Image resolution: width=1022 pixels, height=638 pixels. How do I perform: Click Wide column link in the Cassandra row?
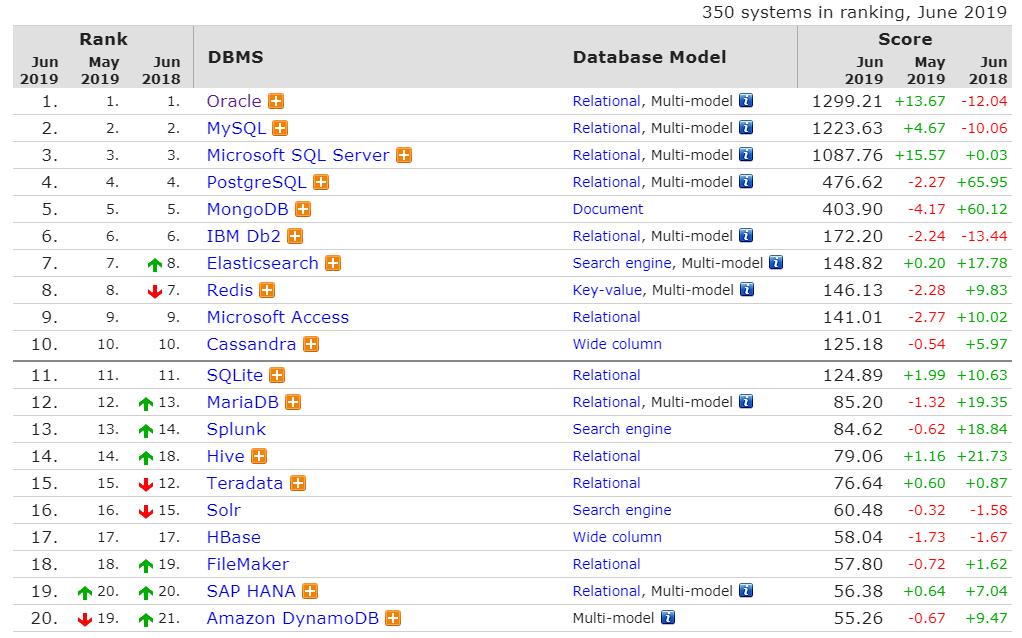[x=617, y=344]
